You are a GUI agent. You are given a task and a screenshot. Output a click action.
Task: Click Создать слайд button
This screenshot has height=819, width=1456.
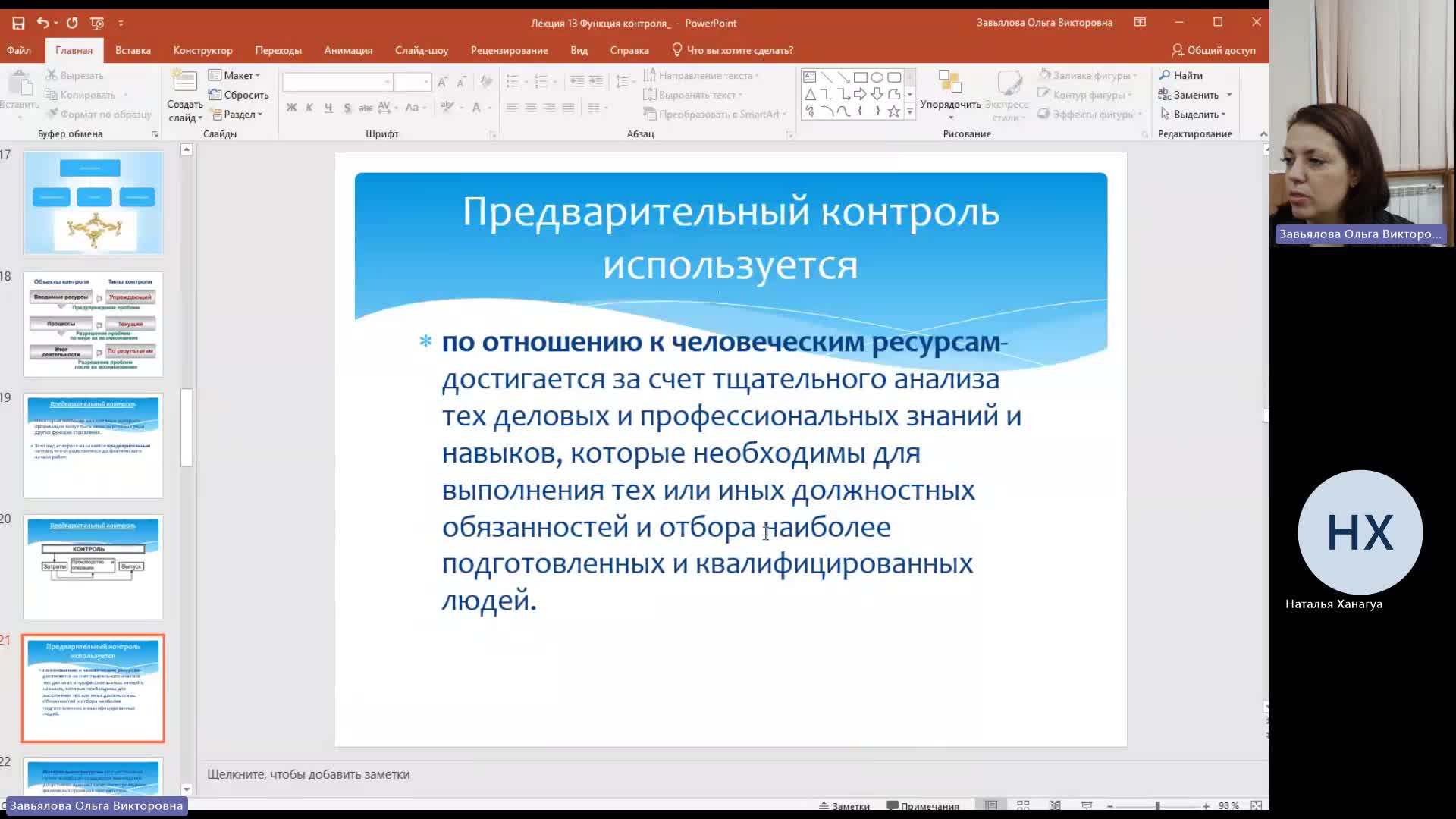(x=184, y=95)
